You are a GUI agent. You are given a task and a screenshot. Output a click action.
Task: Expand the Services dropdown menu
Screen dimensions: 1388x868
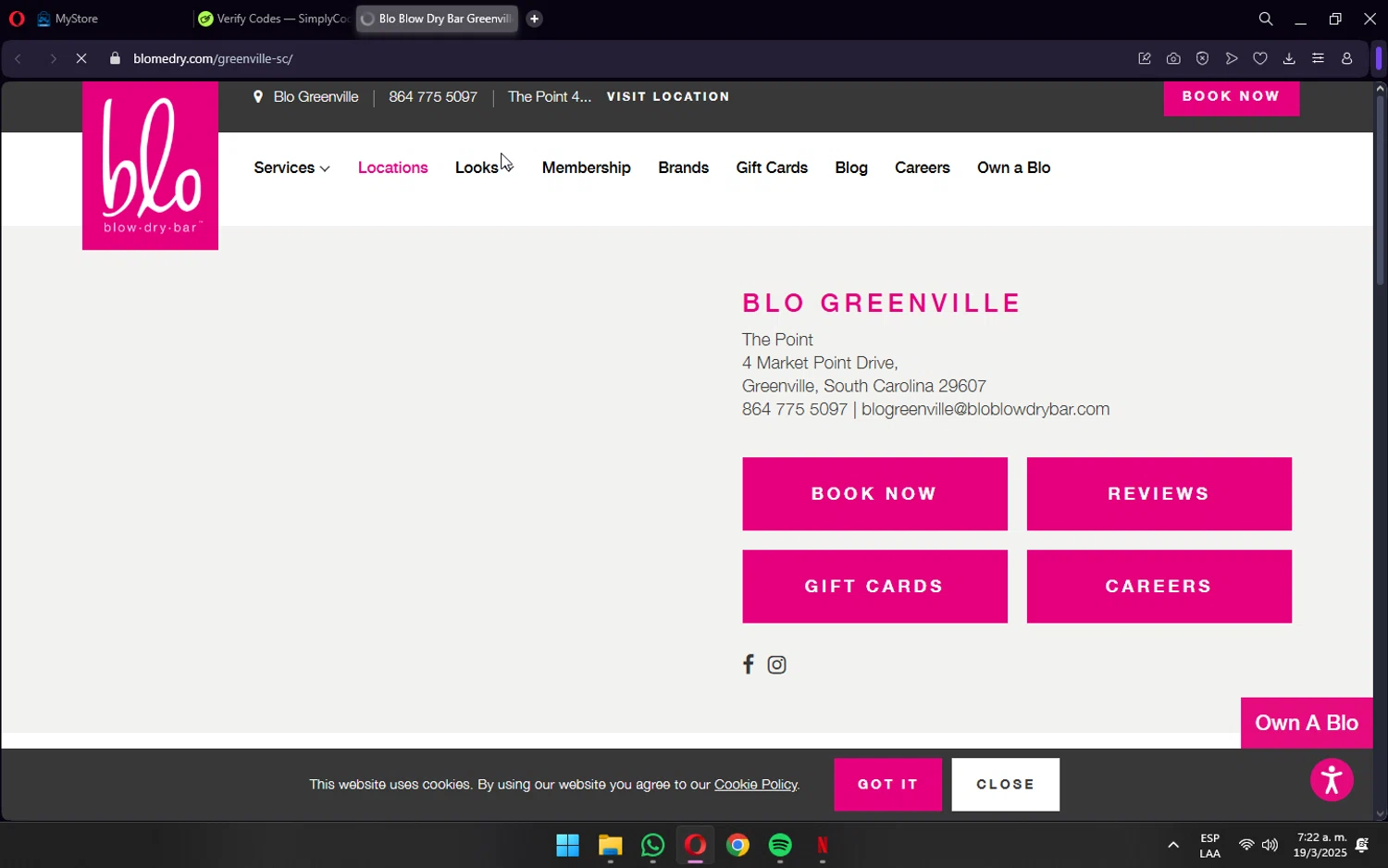(291, 167)
